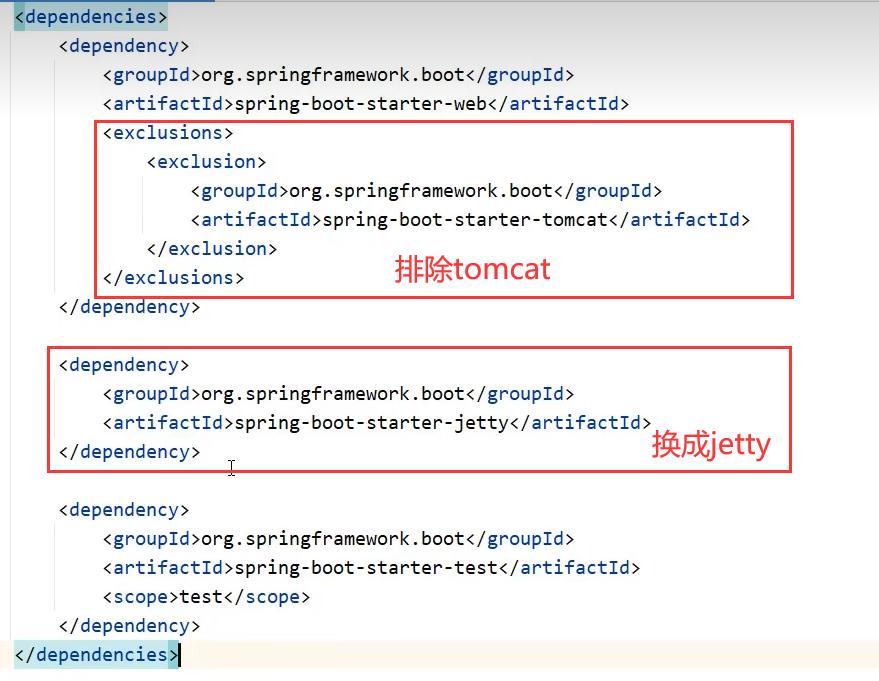Click the opening <exclusion> tag

point(206,162)
